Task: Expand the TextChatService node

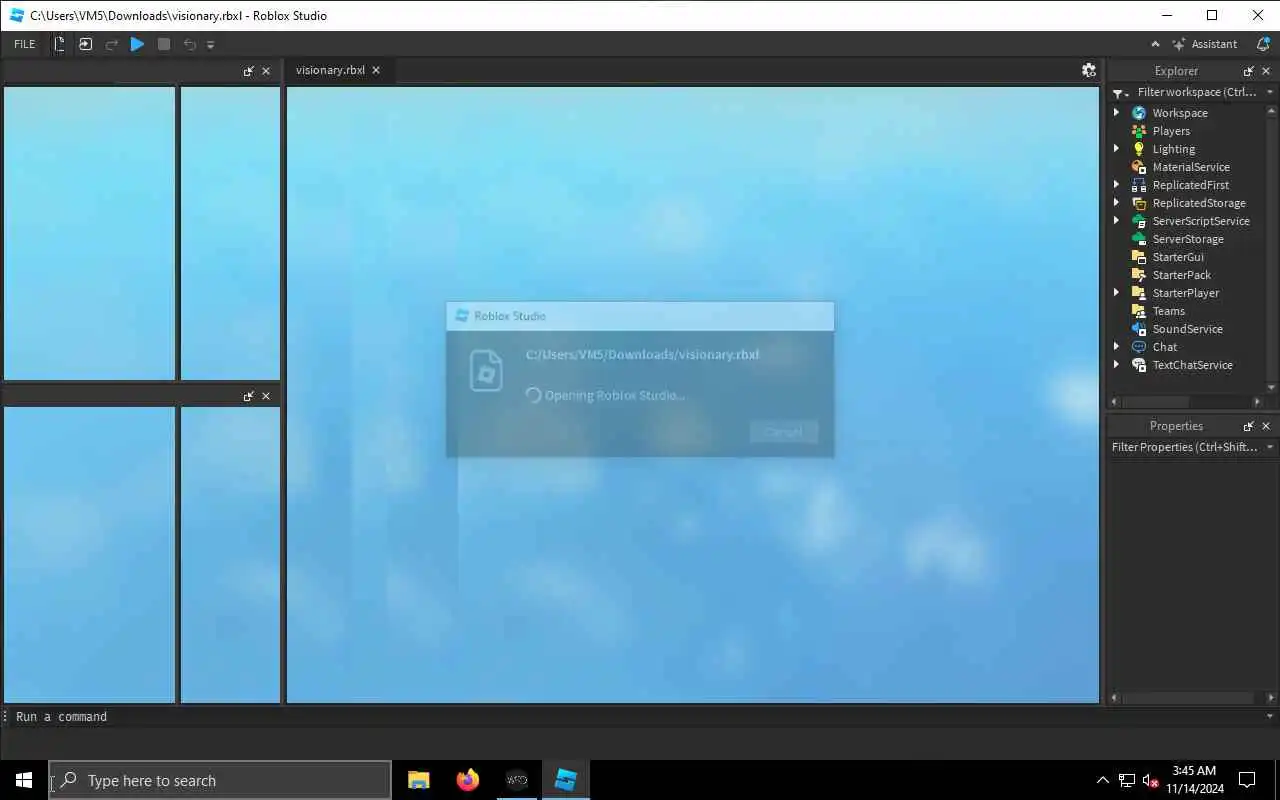Action: pos(1117,365)
